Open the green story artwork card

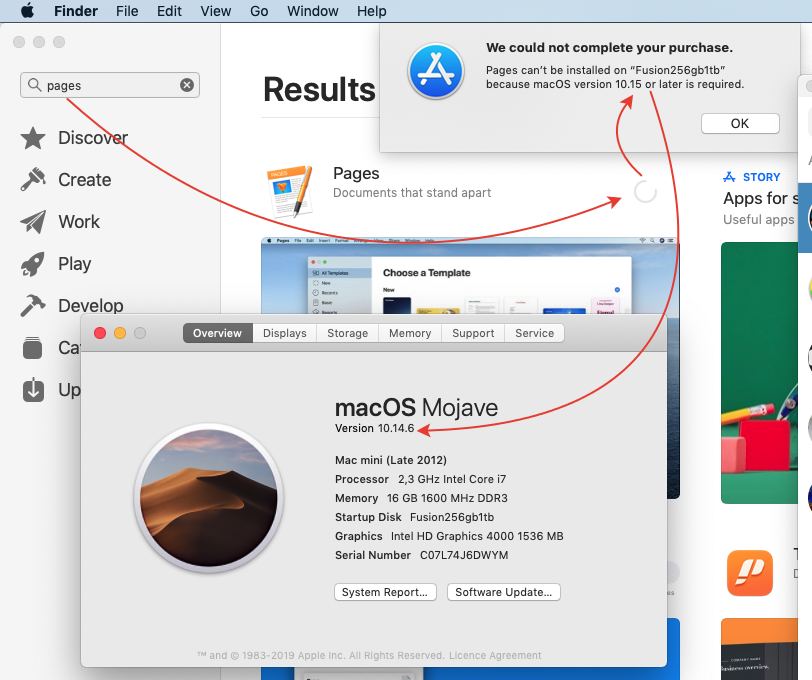pyautogui.click(x=759, y=372)
